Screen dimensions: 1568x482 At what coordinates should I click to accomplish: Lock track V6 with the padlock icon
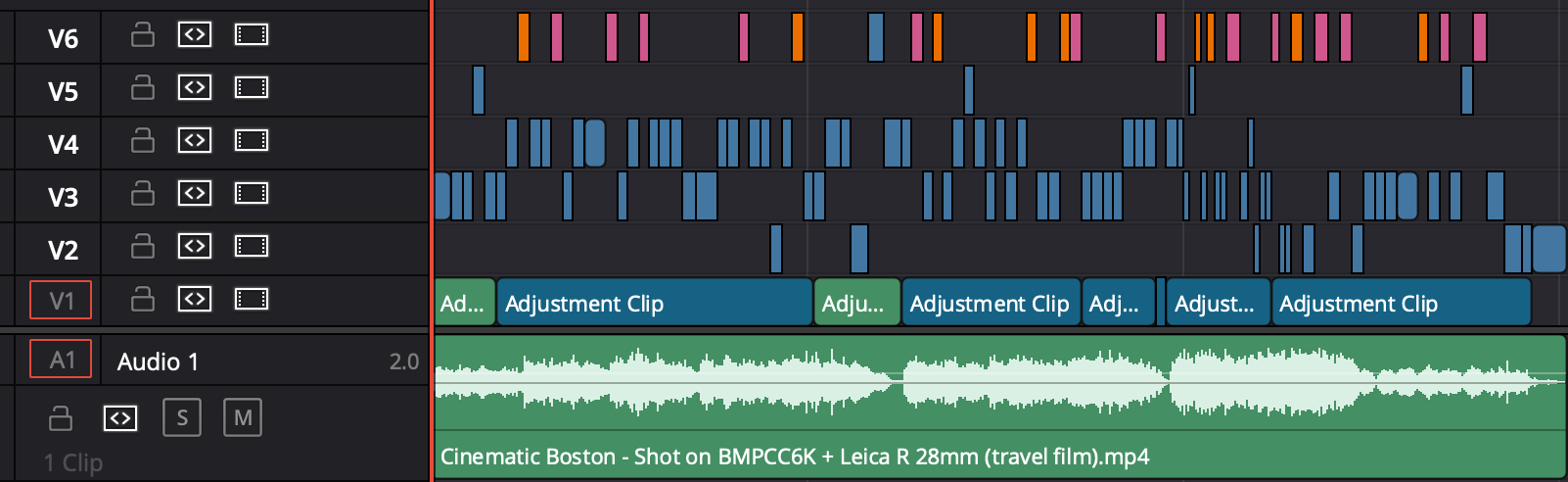[x=143, y=35]
